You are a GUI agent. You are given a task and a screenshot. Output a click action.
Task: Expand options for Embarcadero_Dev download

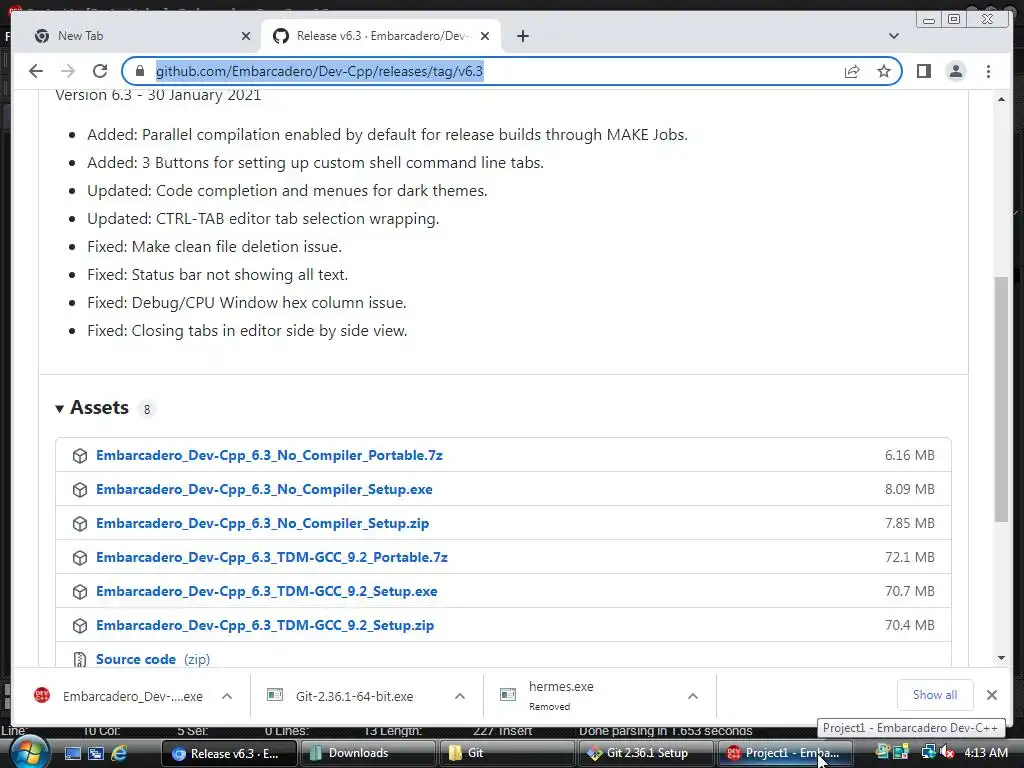click(227, 696)
